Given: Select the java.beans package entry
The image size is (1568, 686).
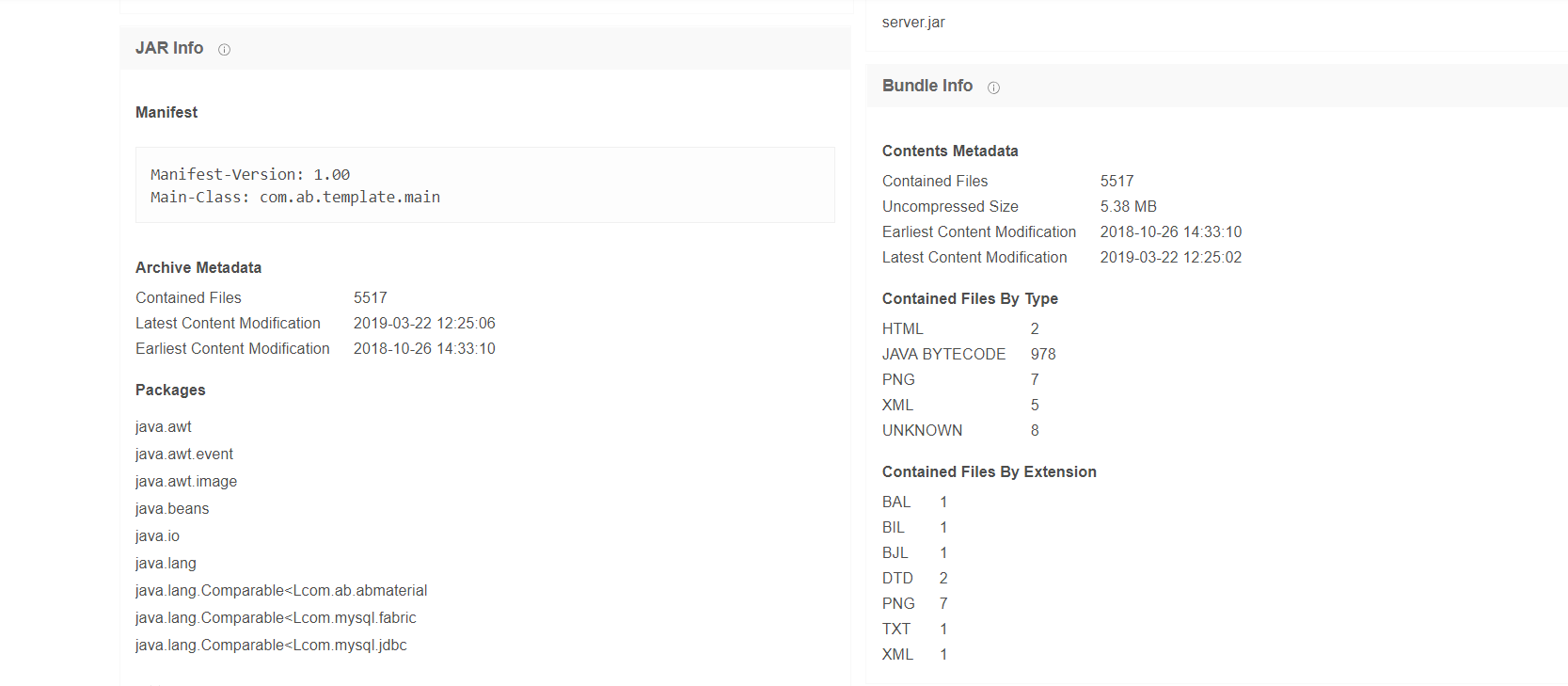Looking at the screenshot, I should (172, 509).
